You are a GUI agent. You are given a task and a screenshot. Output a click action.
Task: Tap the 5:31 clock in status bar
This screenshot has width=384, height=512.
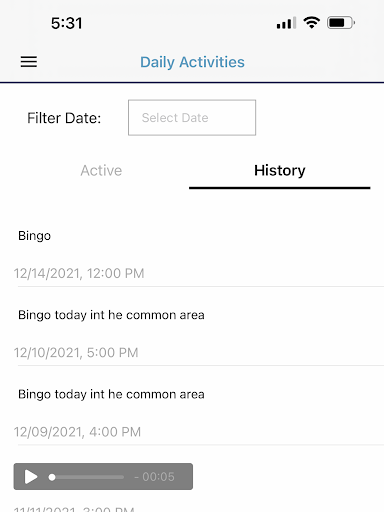pos(67,23)
